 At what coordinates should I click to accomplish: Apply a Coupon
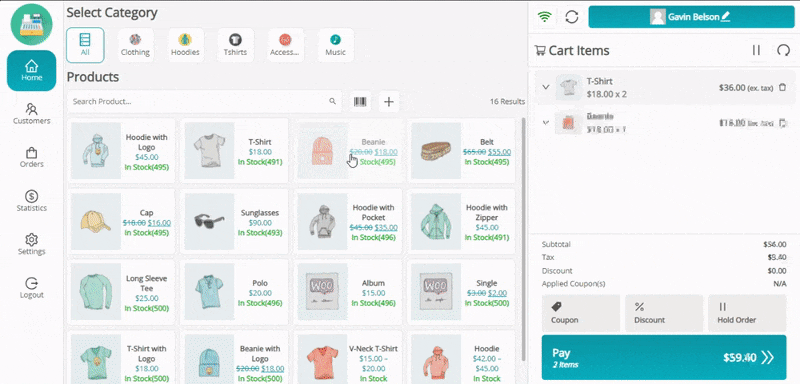(581, 313)
